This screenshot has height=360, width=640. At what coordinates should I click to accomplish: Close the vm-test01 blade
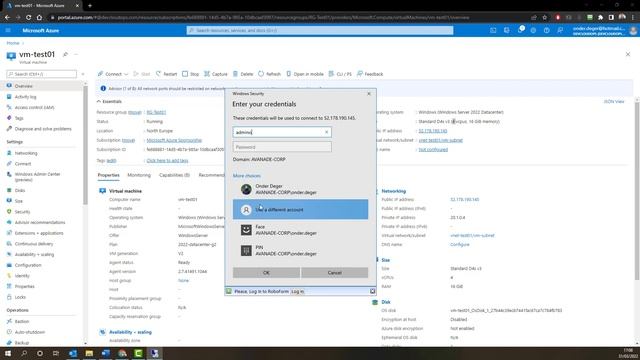pos(628,54)
